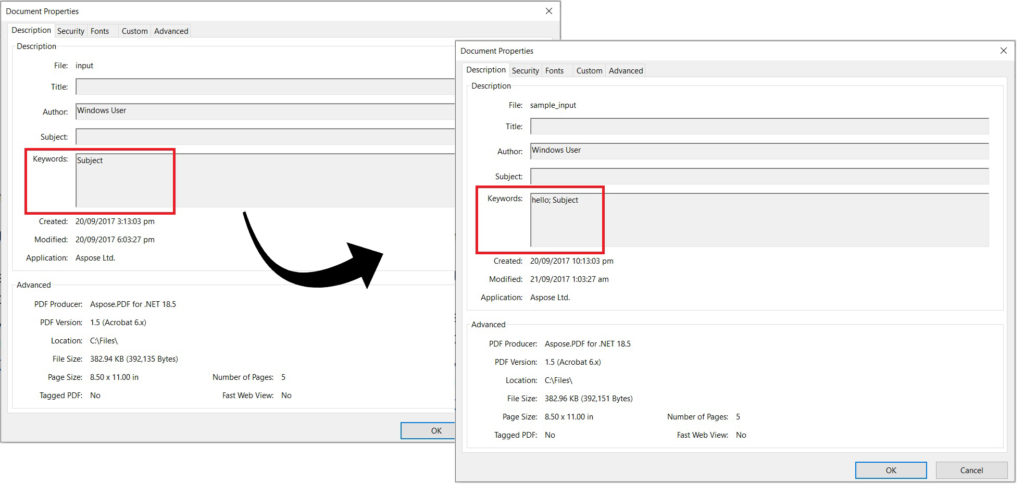Viewport: 1024px width, 494px height.
Task: Click Author field in sample_input dialog
Action: (758, 151)
